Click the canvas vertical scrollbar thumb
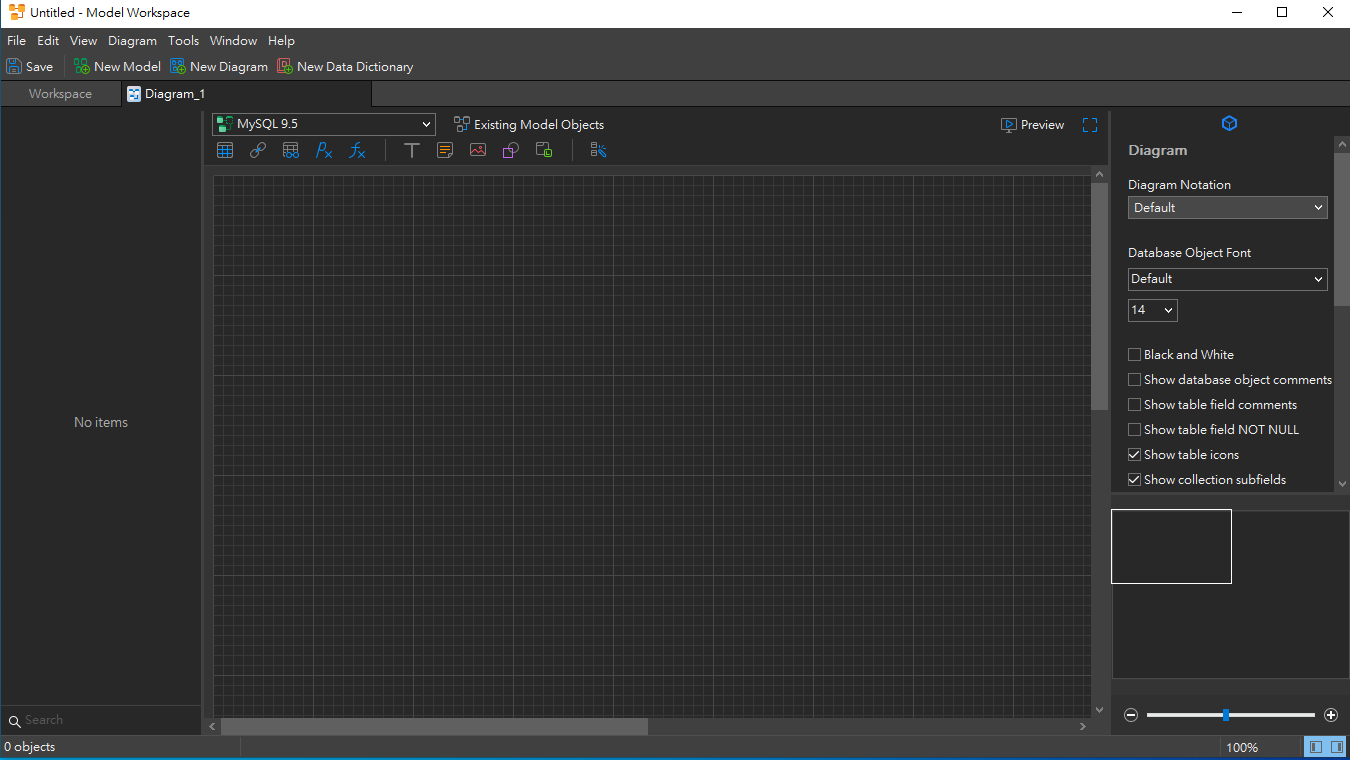The image size is (1350, 760). coord(1100,297)
